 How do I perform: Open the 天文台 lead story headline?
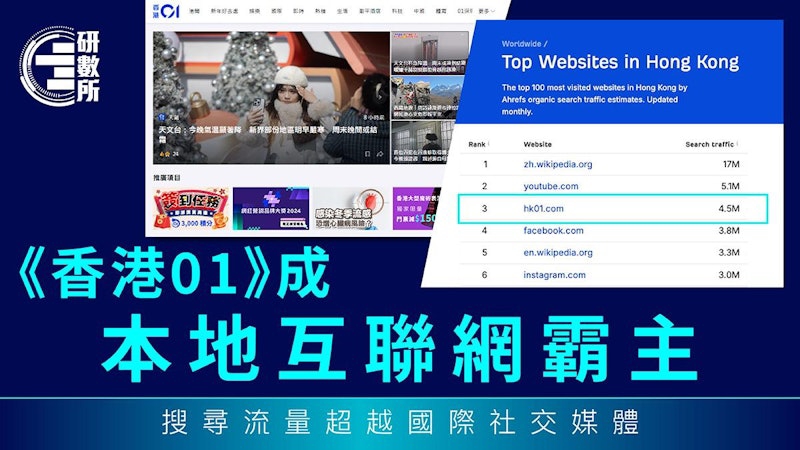pos(268,134)
